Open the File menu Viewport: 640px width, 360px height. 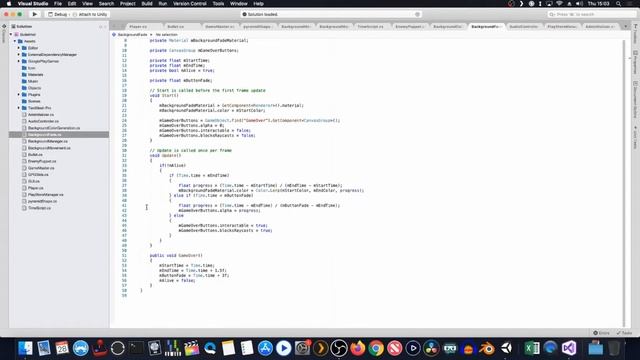58,4
